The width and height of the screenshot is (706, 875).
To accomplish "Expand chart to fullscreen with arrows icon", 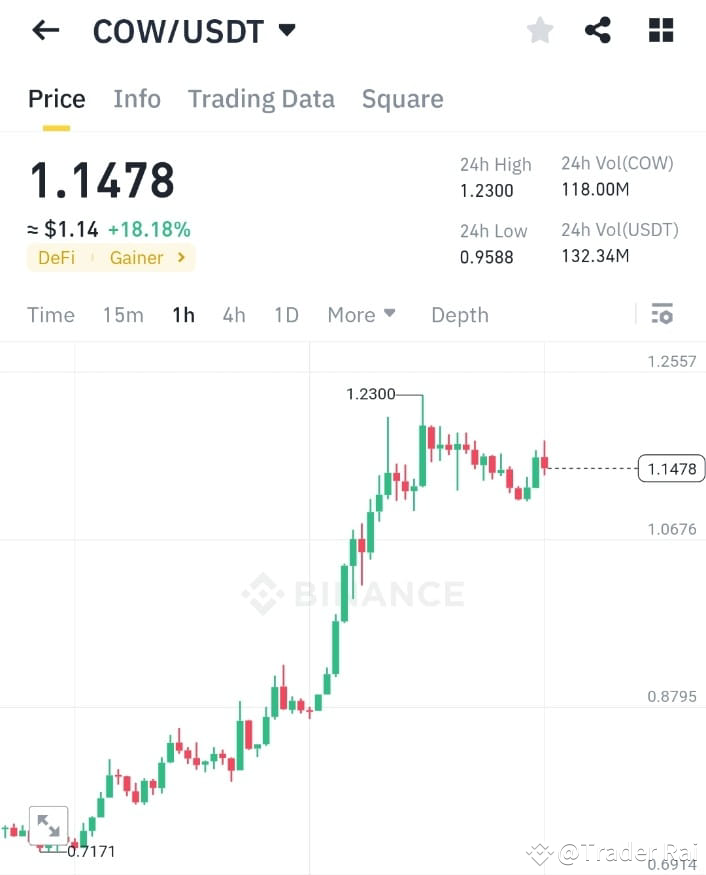I will (x=48, y=825).
